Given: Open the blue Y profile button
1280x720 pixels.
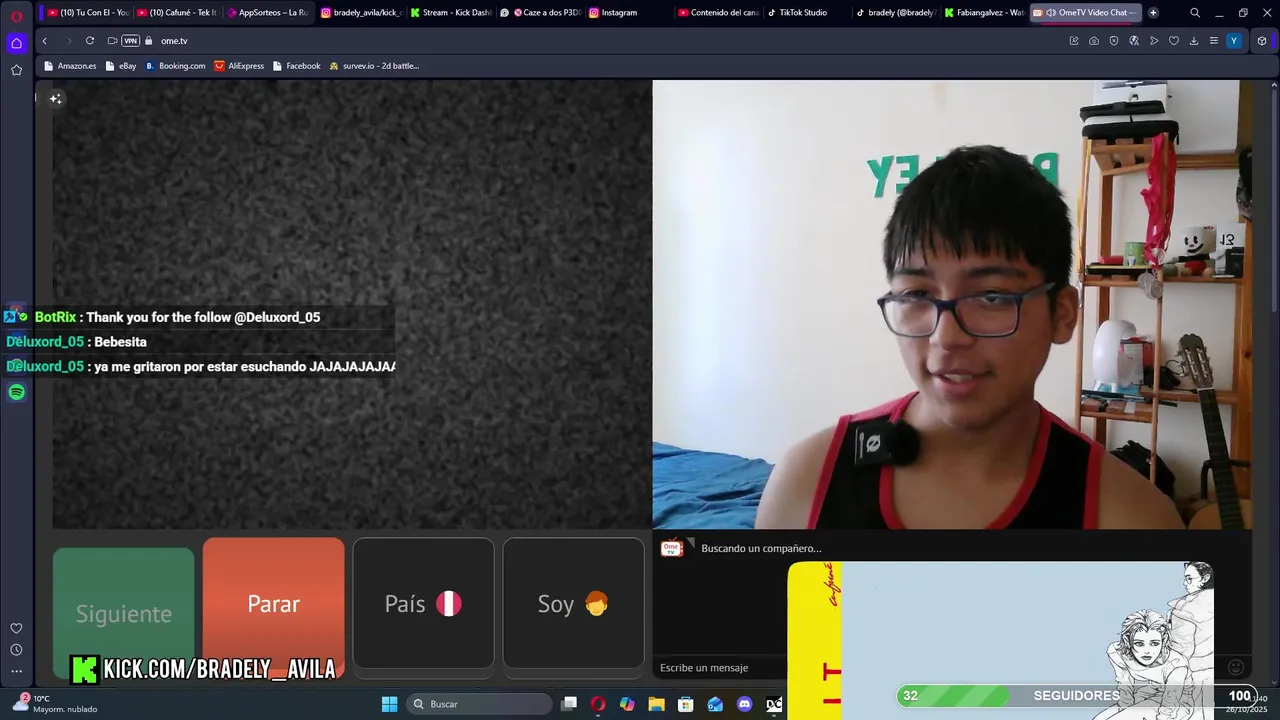Looking at the screenshot, I should (1234, 41).
